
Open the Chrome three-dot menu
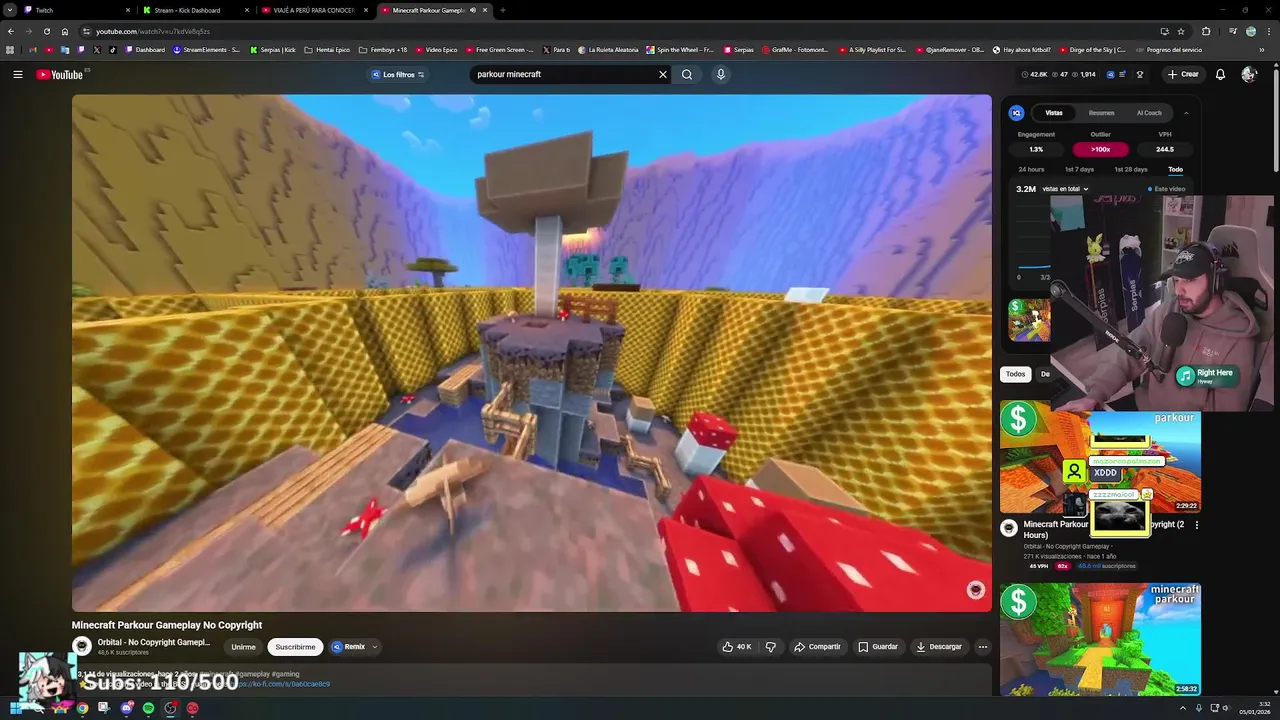pyautogui.click(x=1268, y=31)
